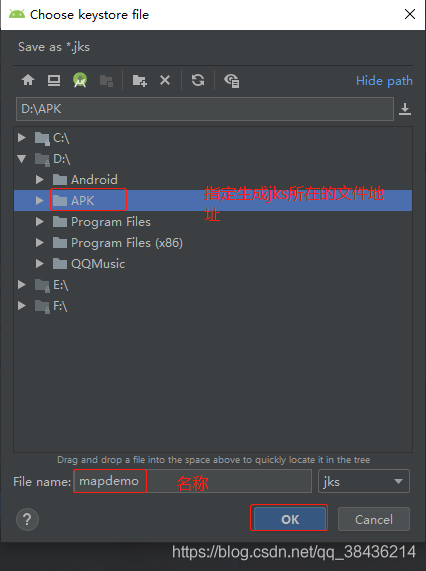Expand the Android folder arrow

click(x=40, y=179)
